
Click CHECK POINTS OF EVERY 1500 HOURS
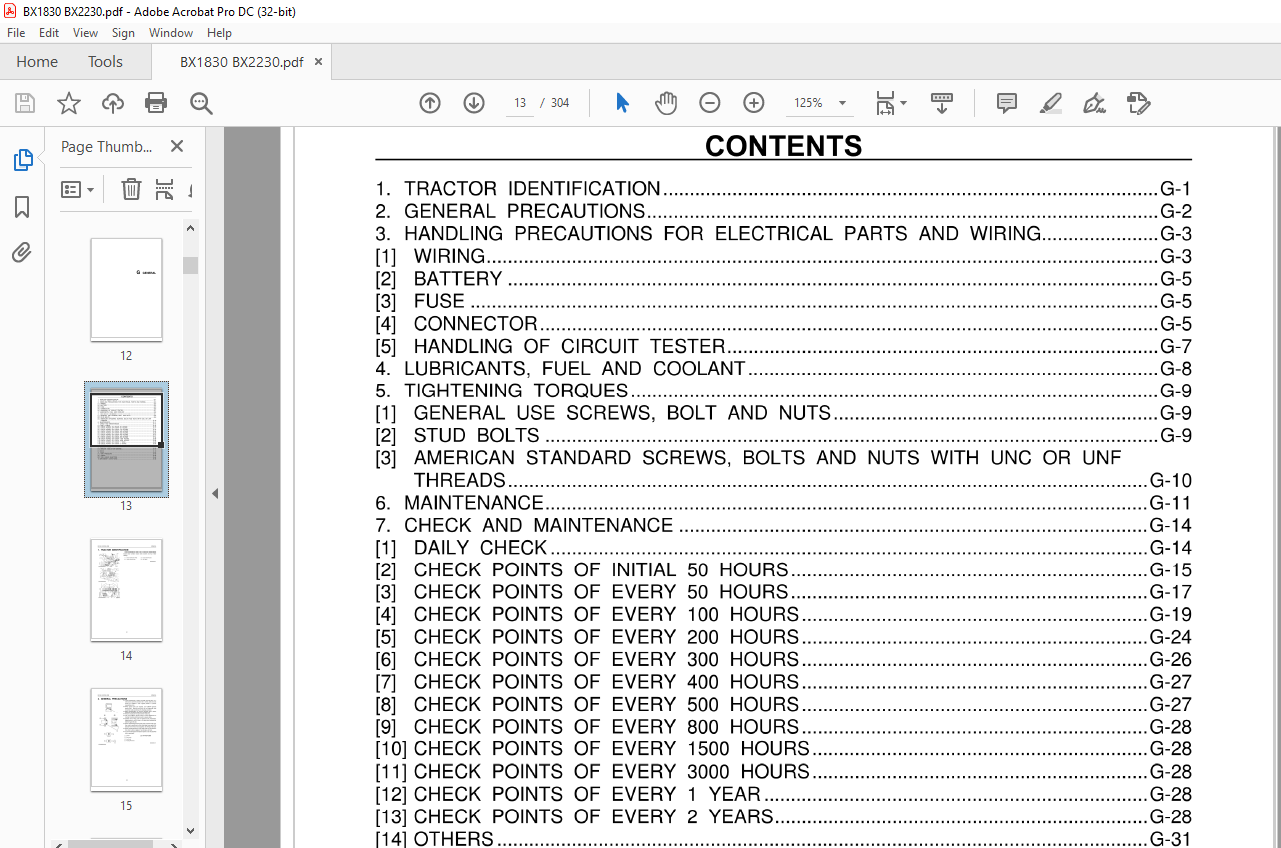(x=783, y=749)
